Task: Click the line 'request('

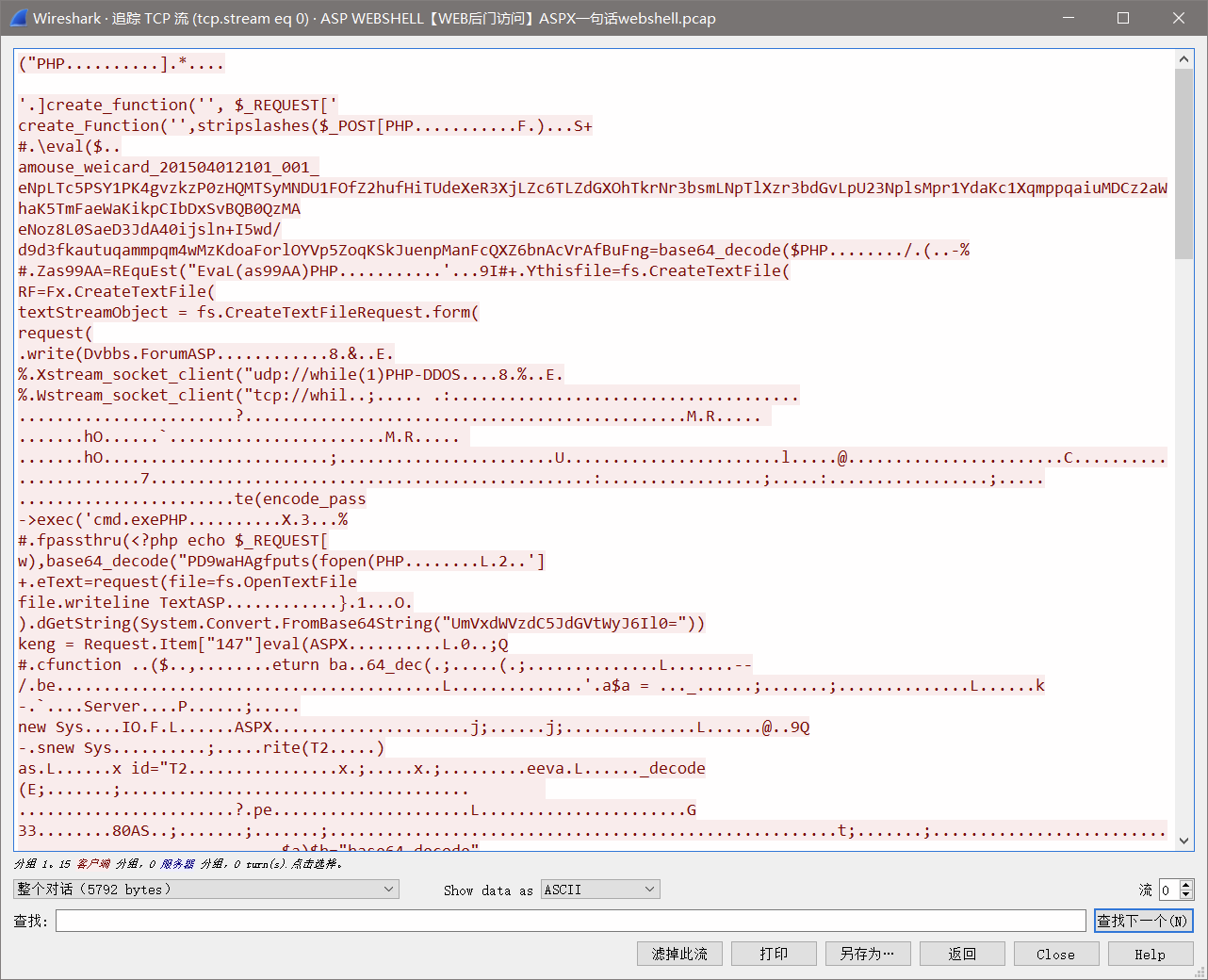Action: point(56,333)
